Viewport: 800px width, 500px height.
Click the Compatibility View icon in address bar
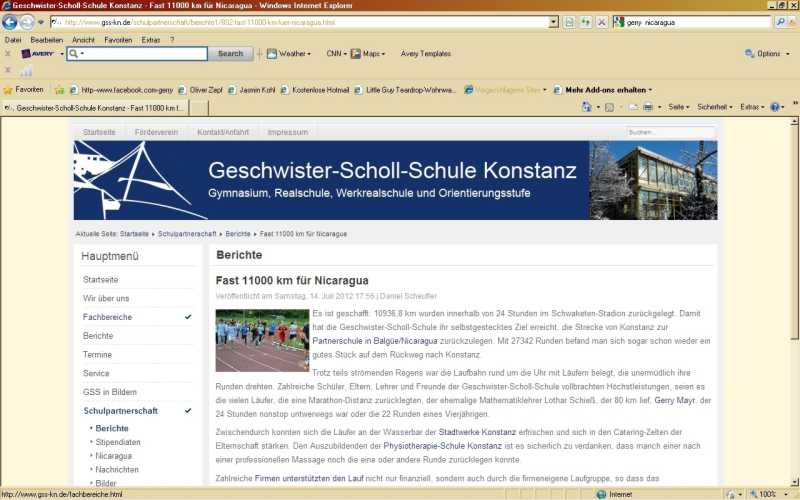pyautogui.click(x=569, y=22)
